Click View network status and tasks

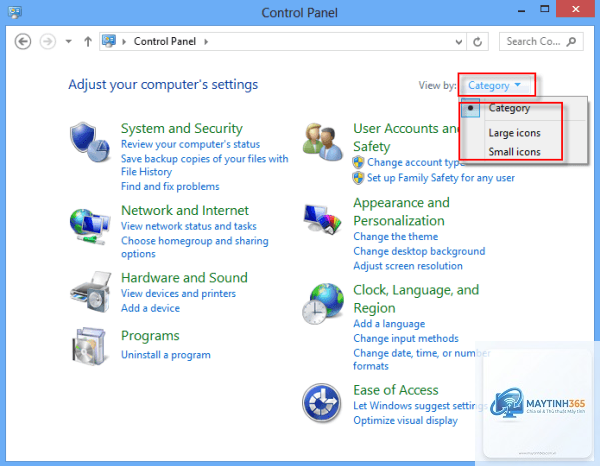[189, 226]
